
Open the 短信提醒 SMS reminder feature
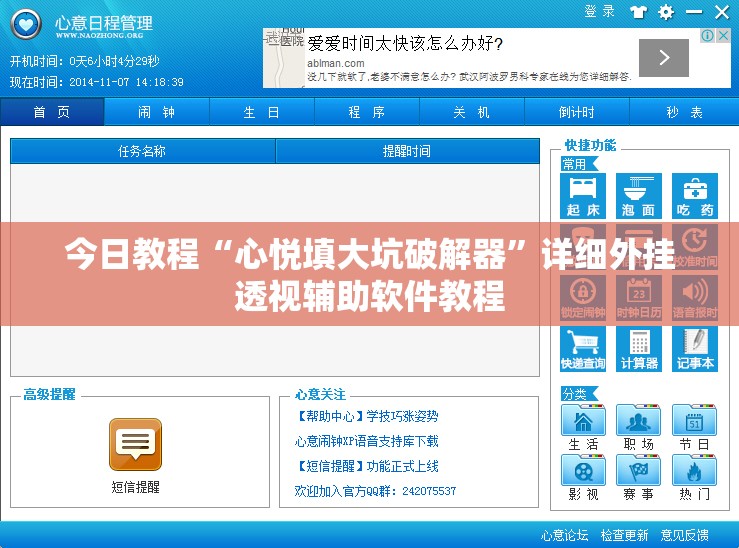pos(135,456)
